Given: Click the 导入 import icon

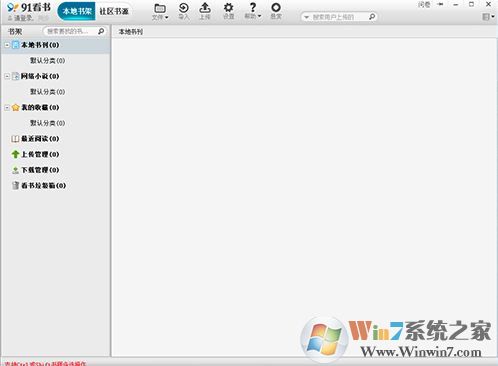Looking at the screenshot, I should click(183, 11).
